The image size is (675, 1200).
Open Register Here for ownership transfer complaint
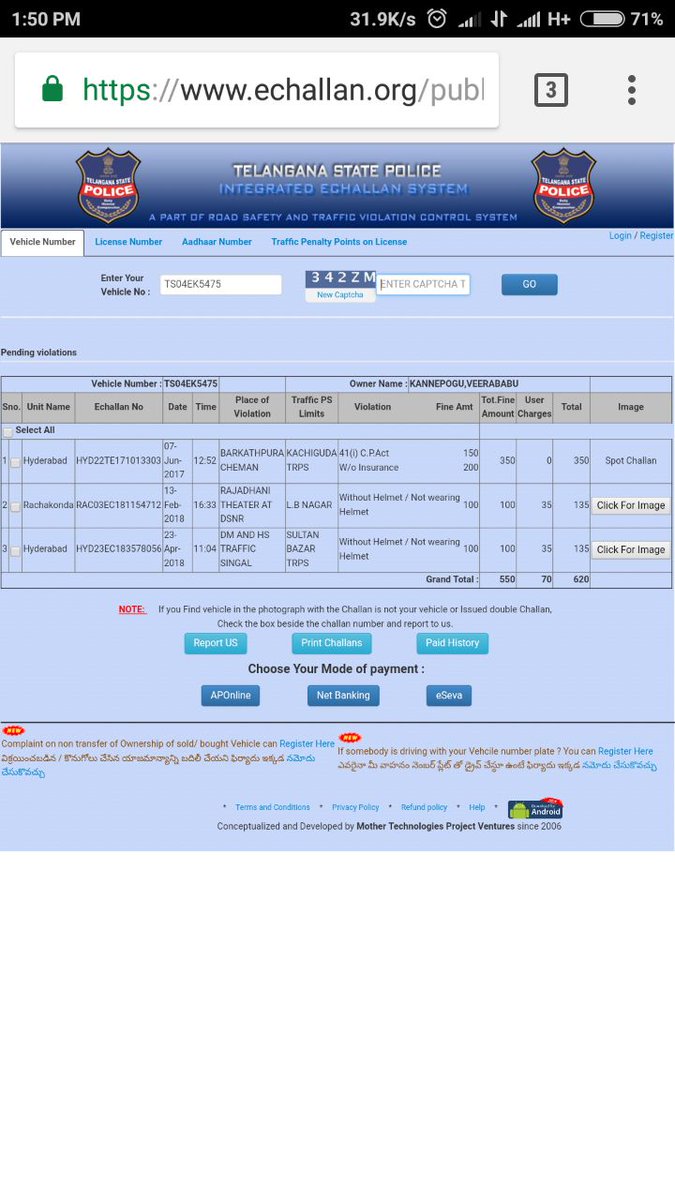[307, 744]
